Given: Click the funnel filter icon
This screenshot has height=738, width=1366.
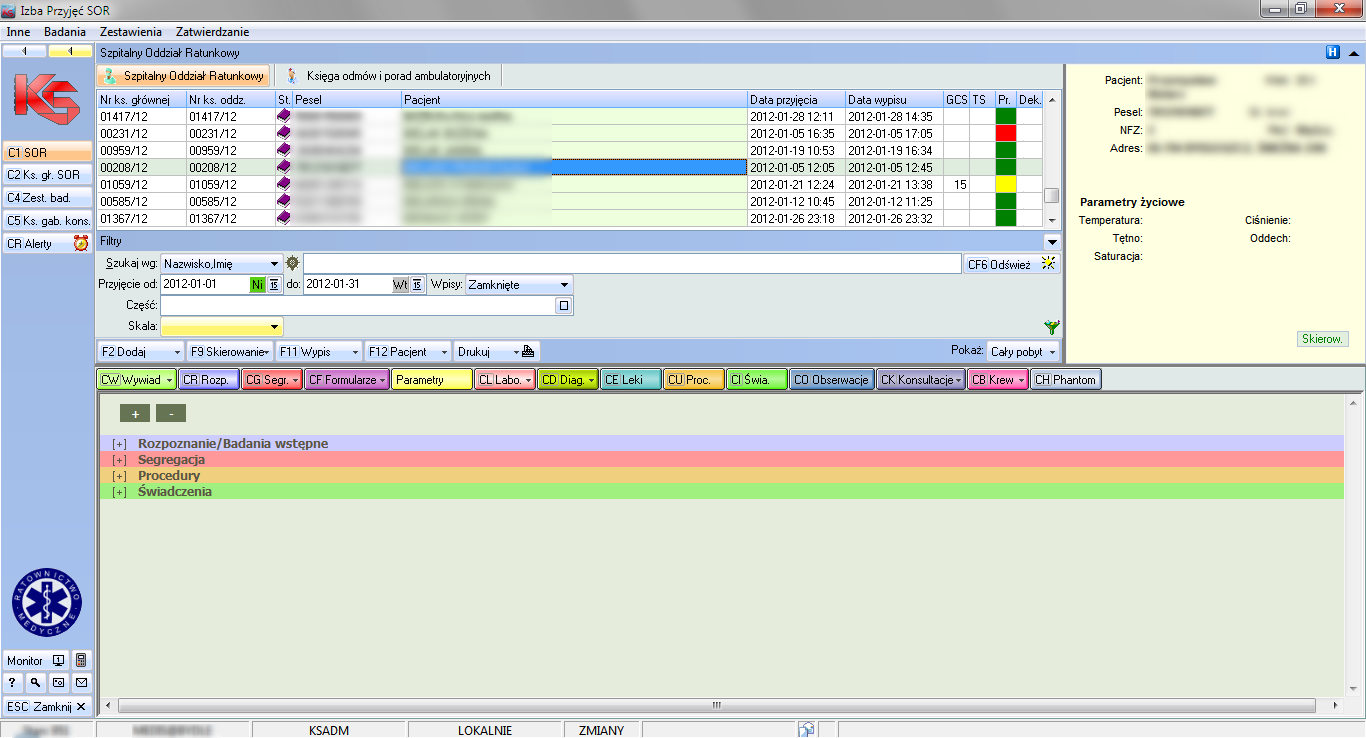Looking at the screenshot, I should coord(1051,327).
